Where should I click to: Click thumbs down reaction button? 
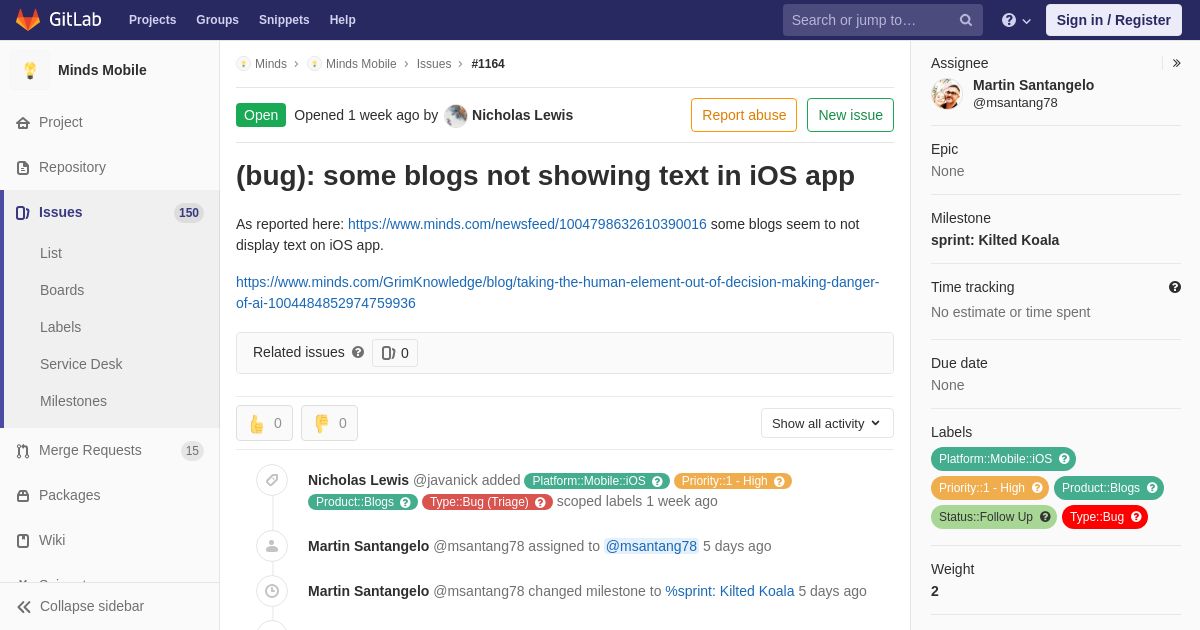[329, 423]
